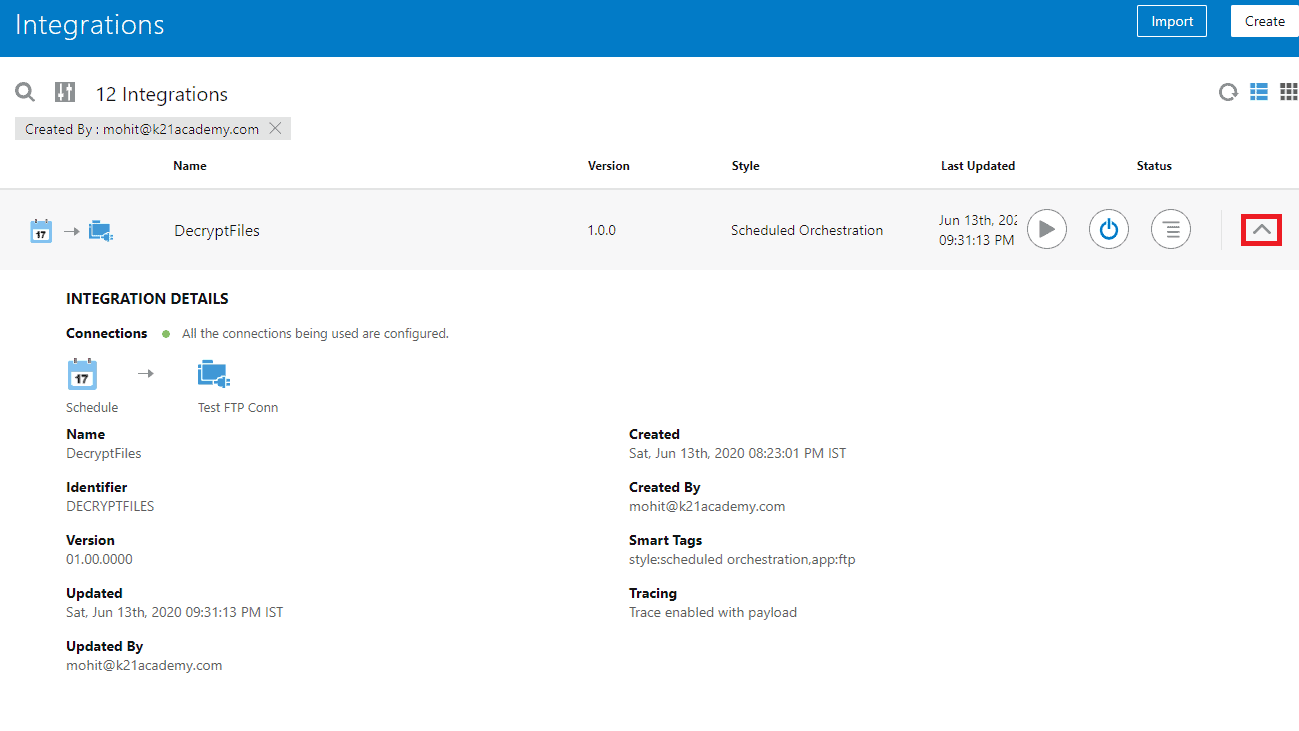Open the search integrations icon

(25, 92)
